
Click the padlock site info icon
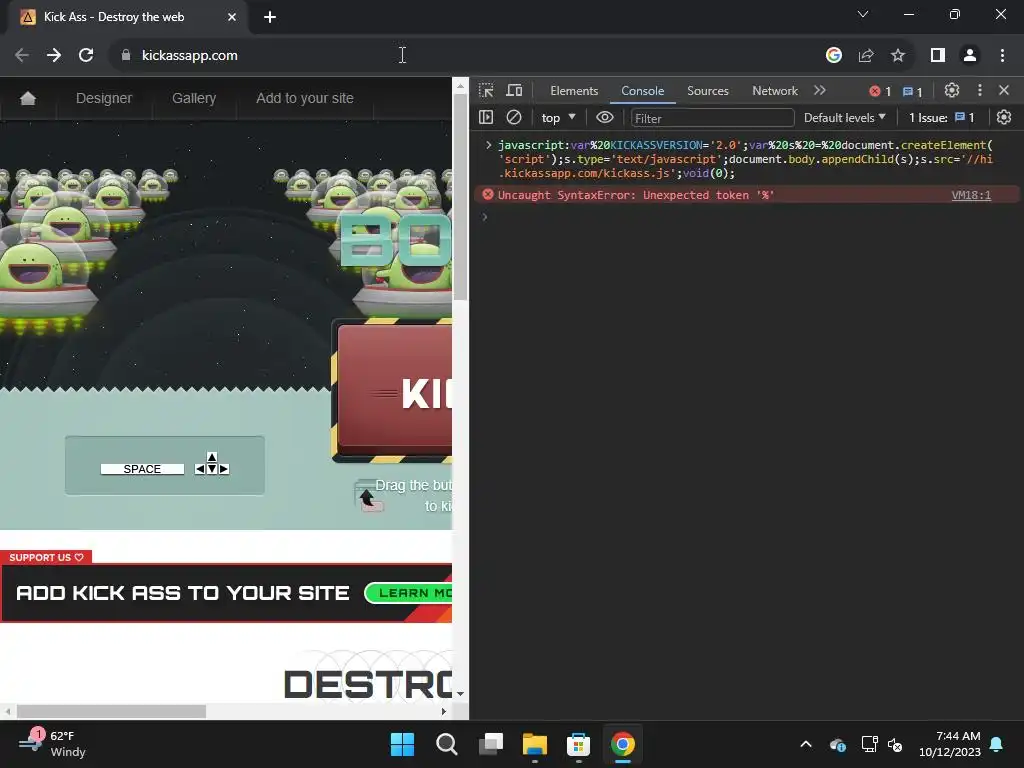point(126,56)
